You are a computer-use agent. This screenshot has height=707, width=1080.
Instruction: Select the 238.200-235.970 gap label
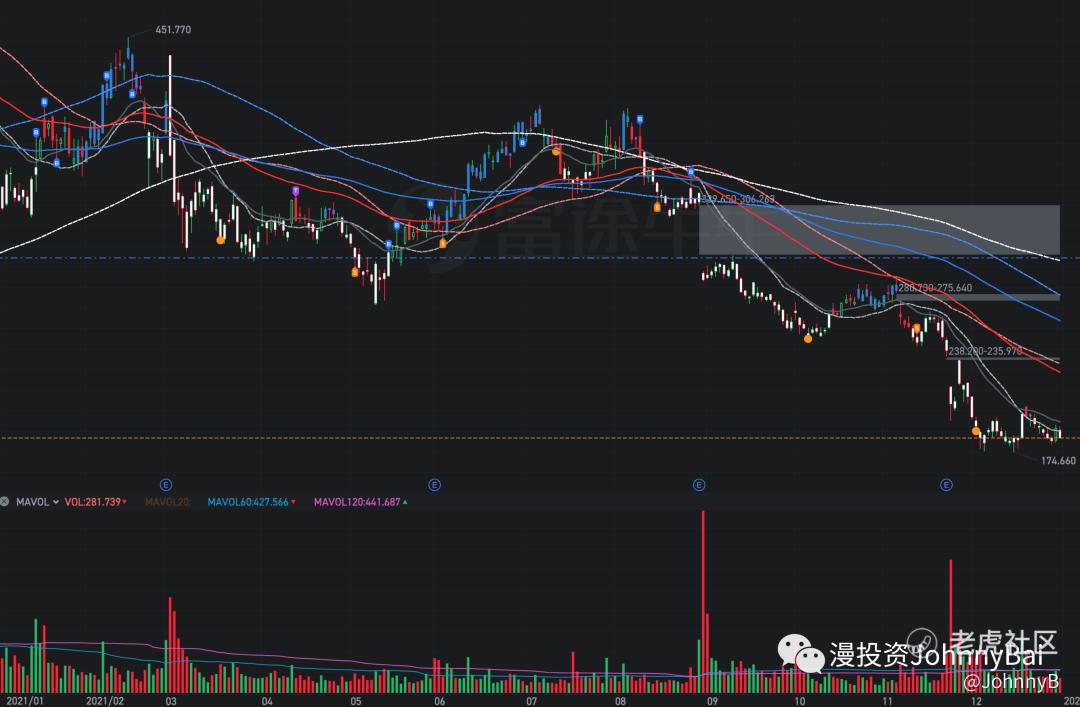[x=985, y=351]
